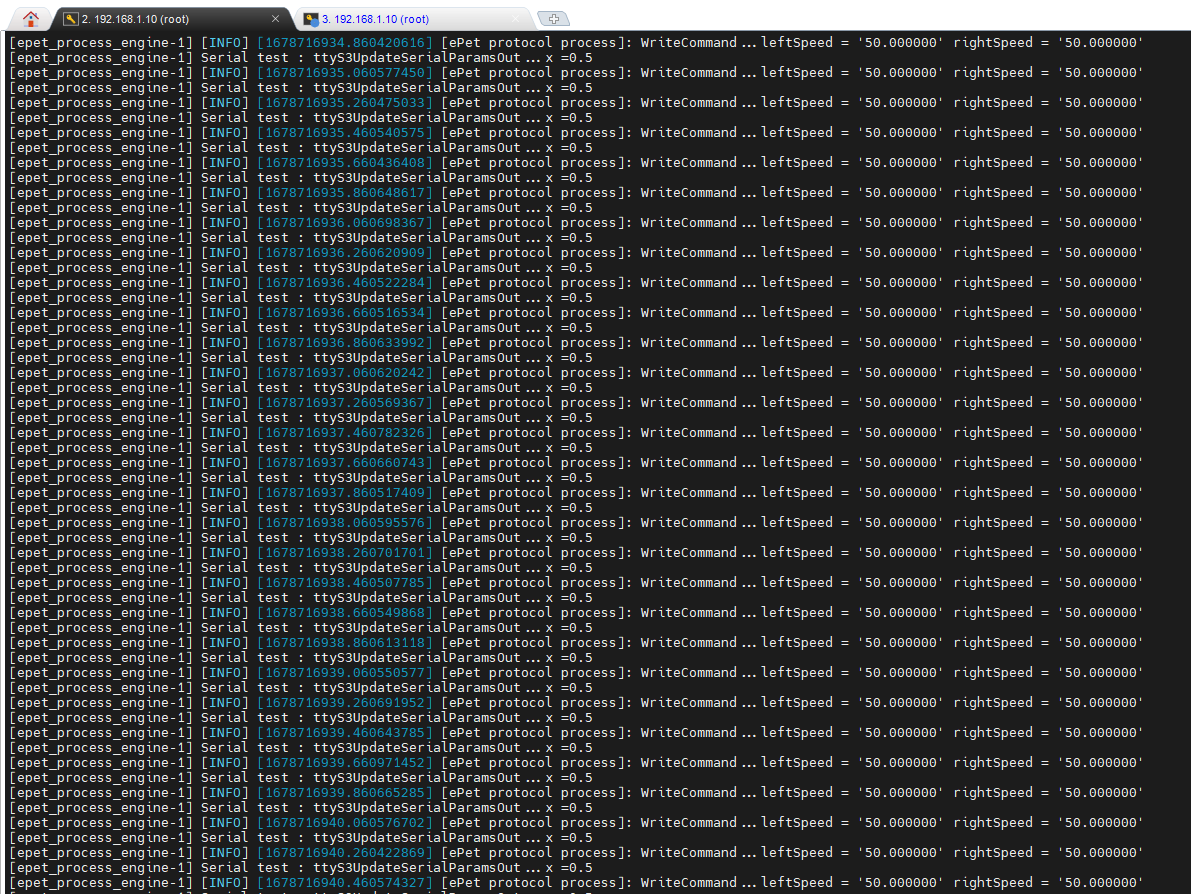Viewport: 1191px width, 894px height.
Task: Select timestamp 1678716939.060550577
Action: (345, 673)
